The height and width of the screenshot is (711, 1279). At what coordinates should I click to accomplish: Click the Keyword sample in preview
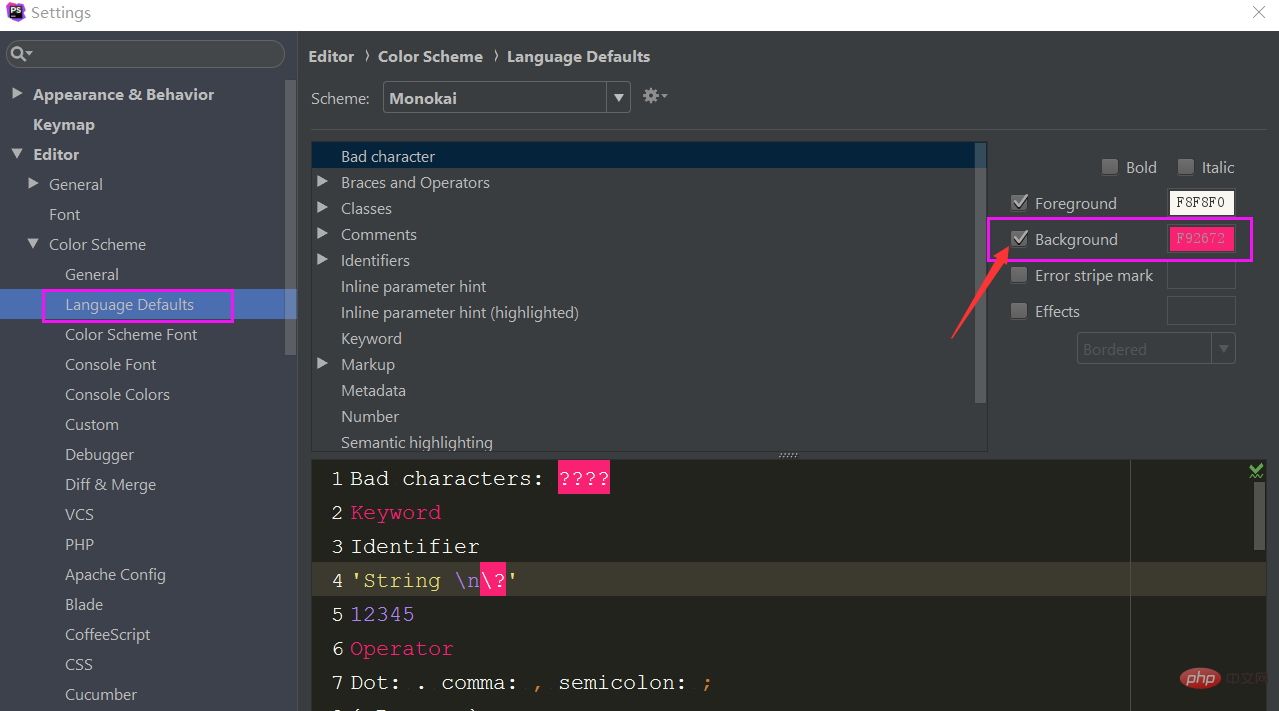coord(395,513)
